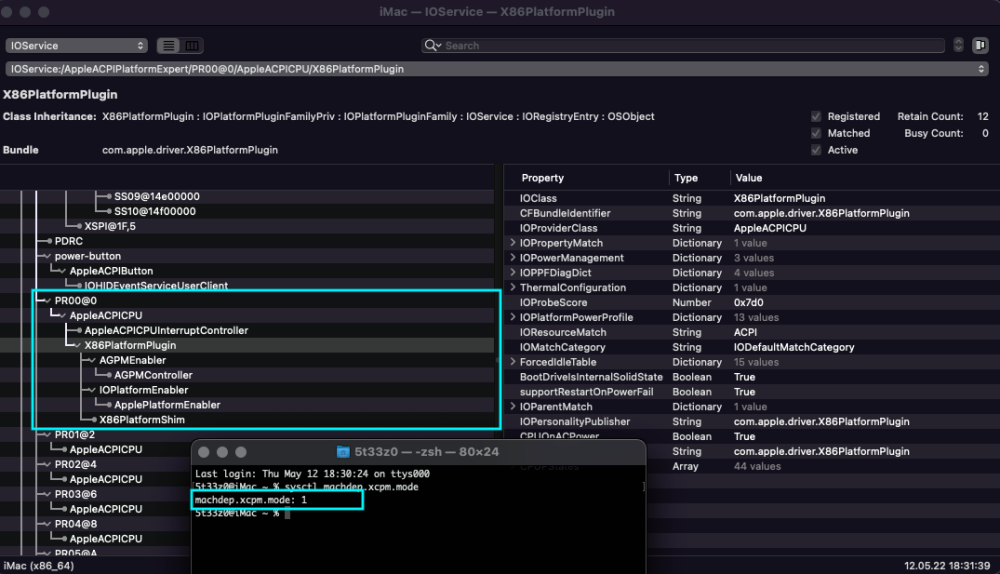Expand the IOParentMatch dictionary
Viewport: 1000px width, 574px height.
pyautogui.click(x=513, y=406)
